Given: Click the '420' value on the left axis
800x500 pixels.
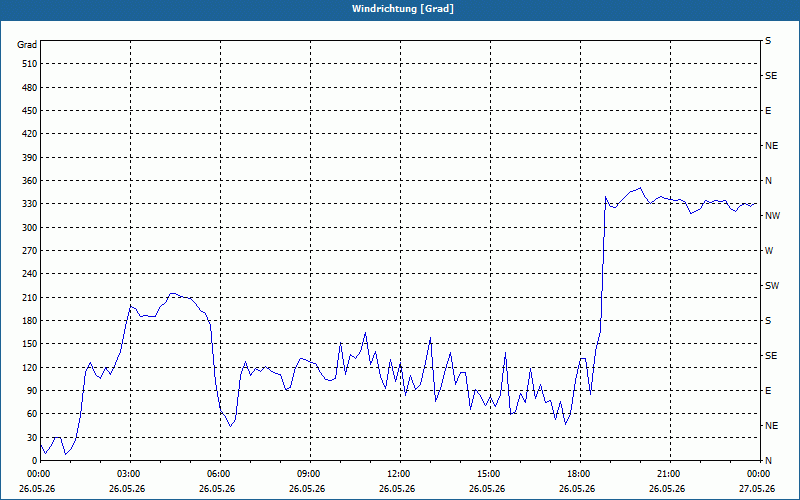Looking at the screenshot, I should coord(30,134).
